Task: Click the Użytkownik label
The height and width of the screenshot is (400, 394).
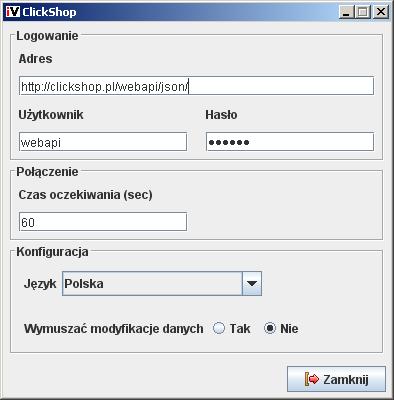Action: pyautogui.click(x=51, y=115)
